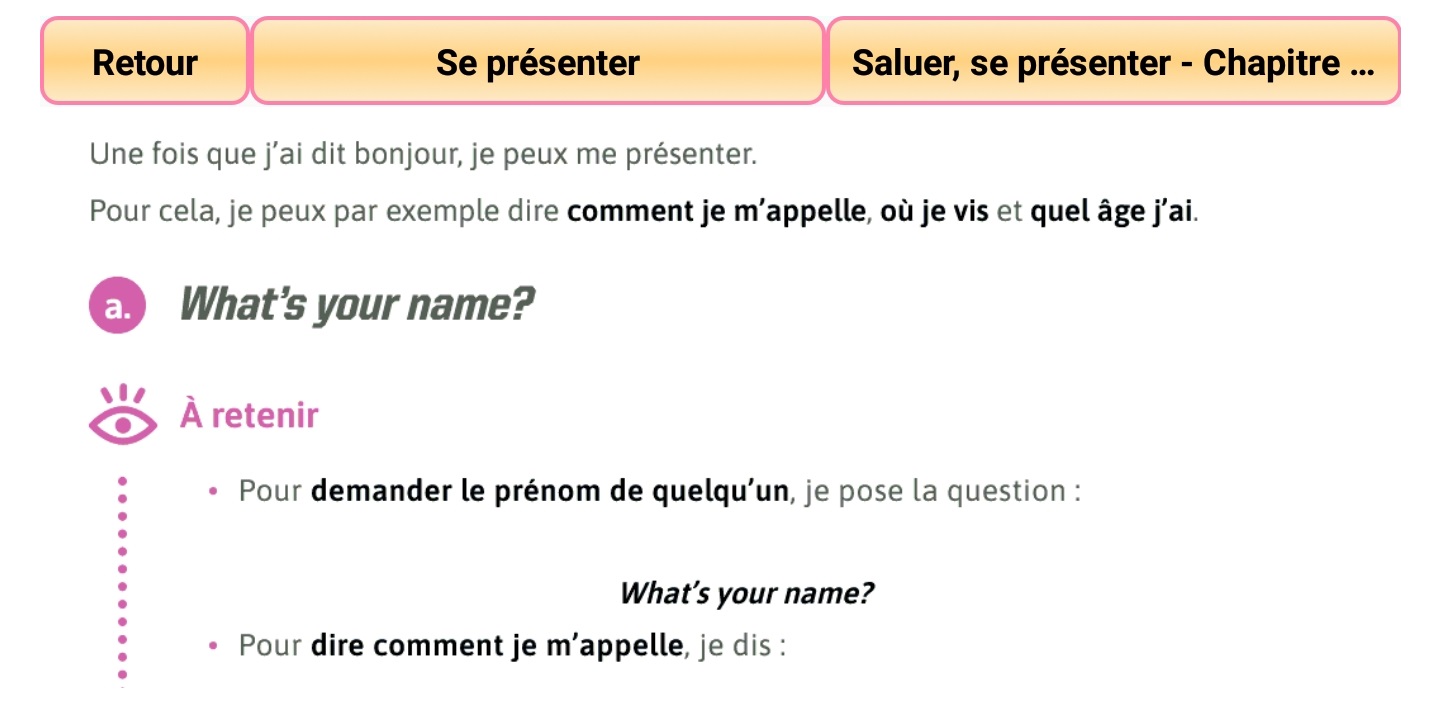Open Saluer, se présenter chapter button

[1112, 62]
